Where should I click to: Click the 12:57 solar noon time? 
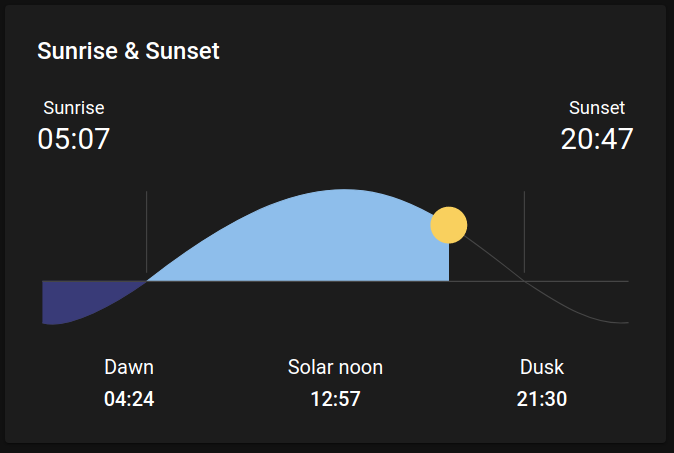(335, 399)
